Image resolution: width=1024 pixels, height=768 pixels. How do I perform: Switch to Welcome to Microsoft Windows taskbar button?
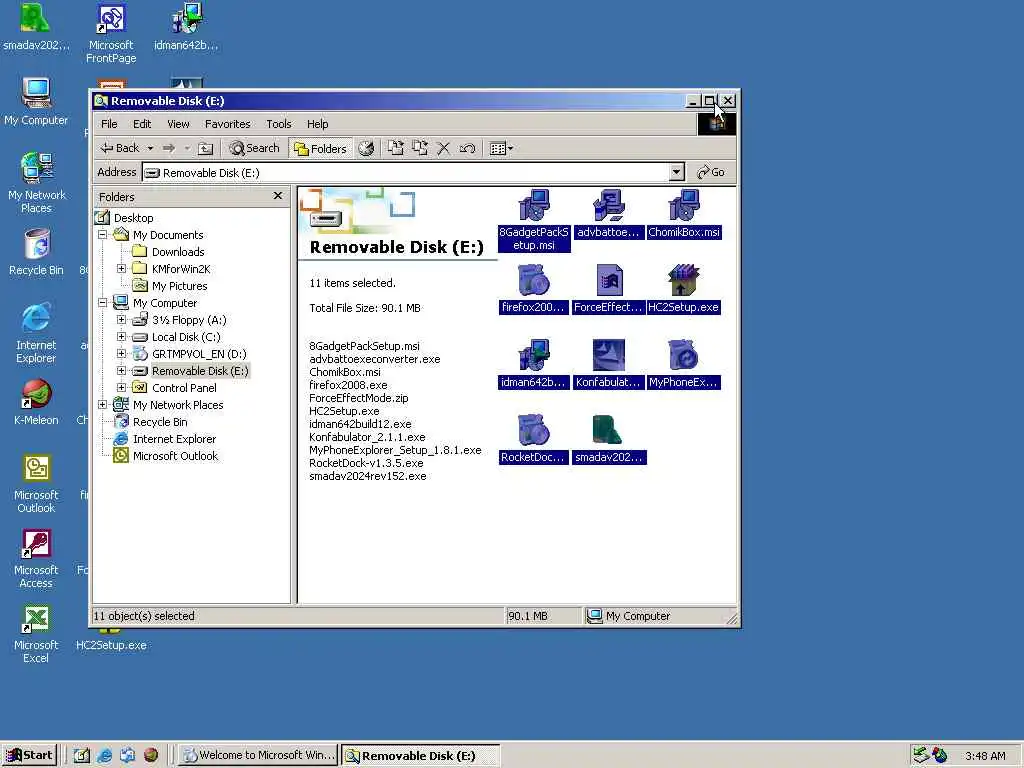point(259,756)
